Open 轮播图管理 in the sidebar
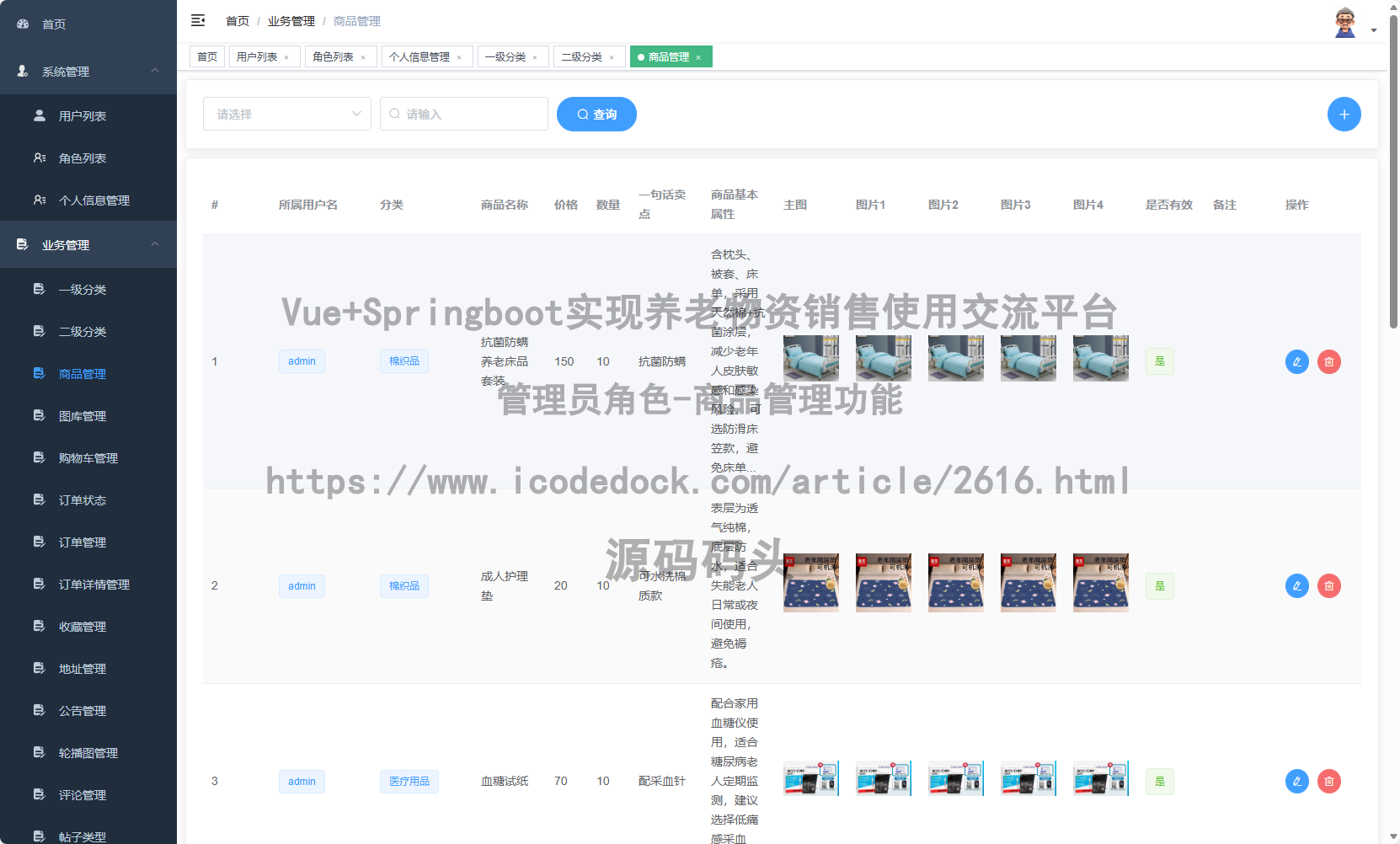The height and width of the screenshot is (844, 1400). point(88,752)
